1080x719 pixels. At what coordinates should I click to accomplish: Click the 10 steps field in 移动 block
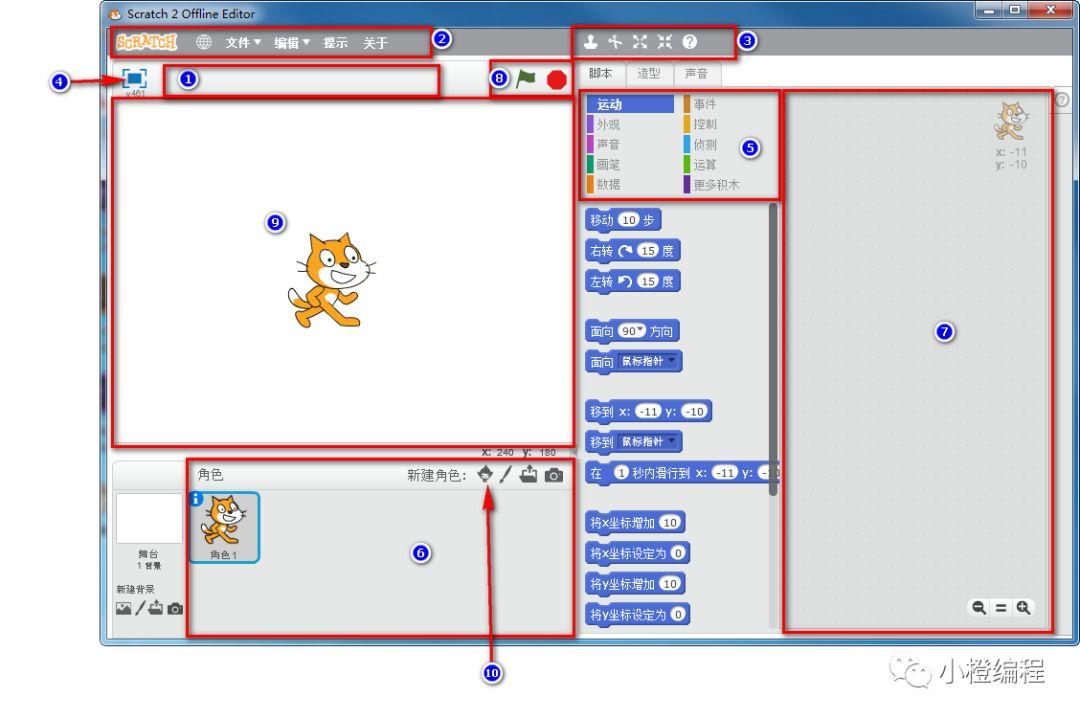(627, 220)
